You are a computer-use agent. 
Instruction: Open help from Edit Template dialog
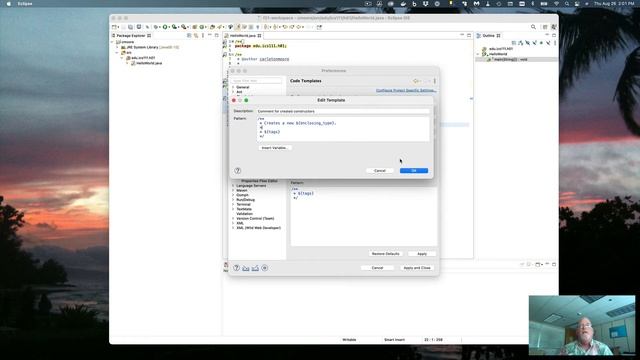[x=238, y=171]
